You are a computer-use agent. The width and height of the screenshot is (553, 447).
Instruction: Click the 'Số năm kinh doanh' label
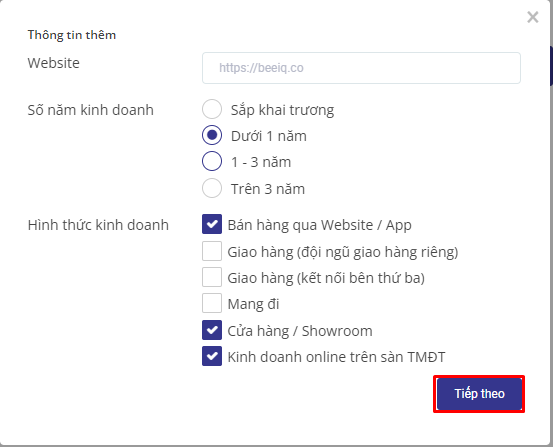(91, 110)
